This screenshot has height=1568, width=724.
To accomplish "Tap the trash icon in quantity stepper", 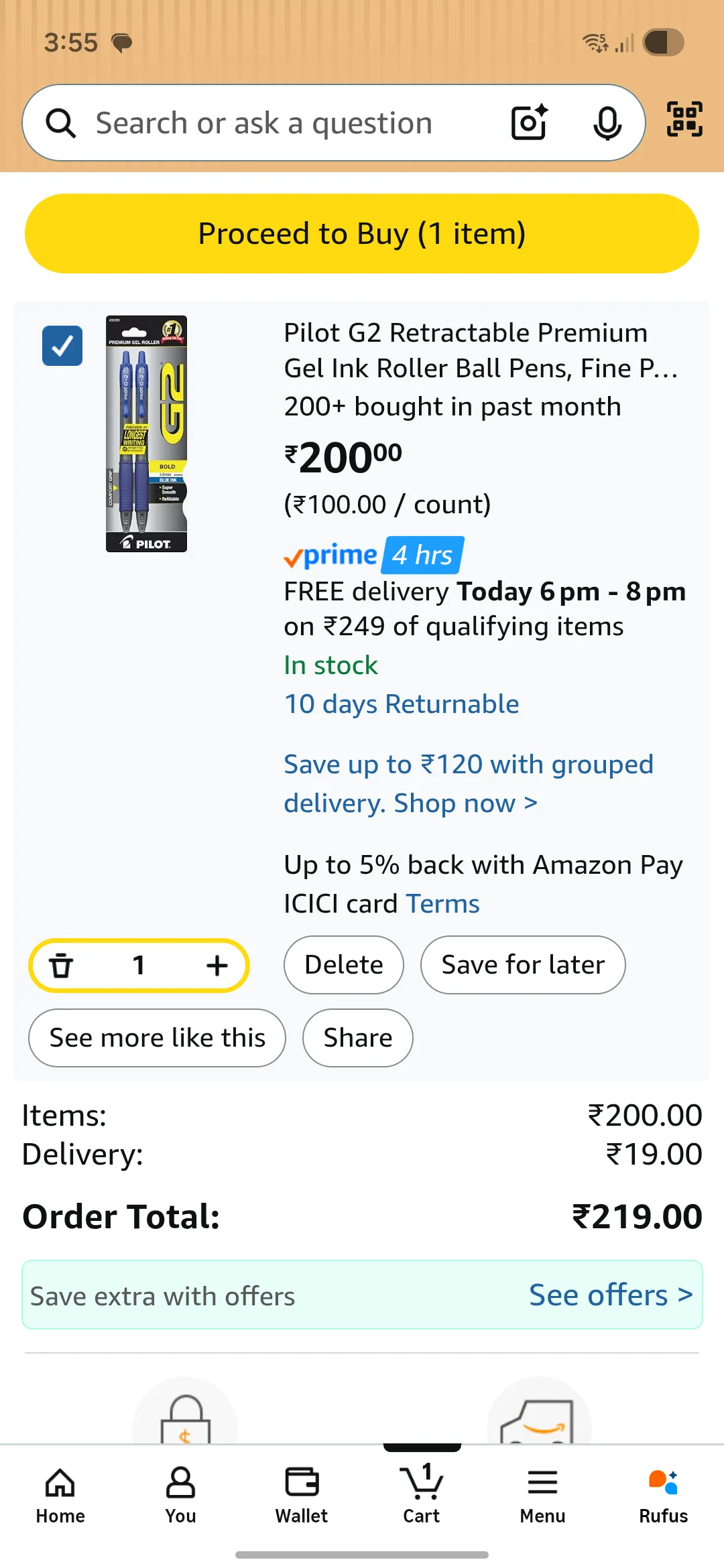I will click(61, 966).
